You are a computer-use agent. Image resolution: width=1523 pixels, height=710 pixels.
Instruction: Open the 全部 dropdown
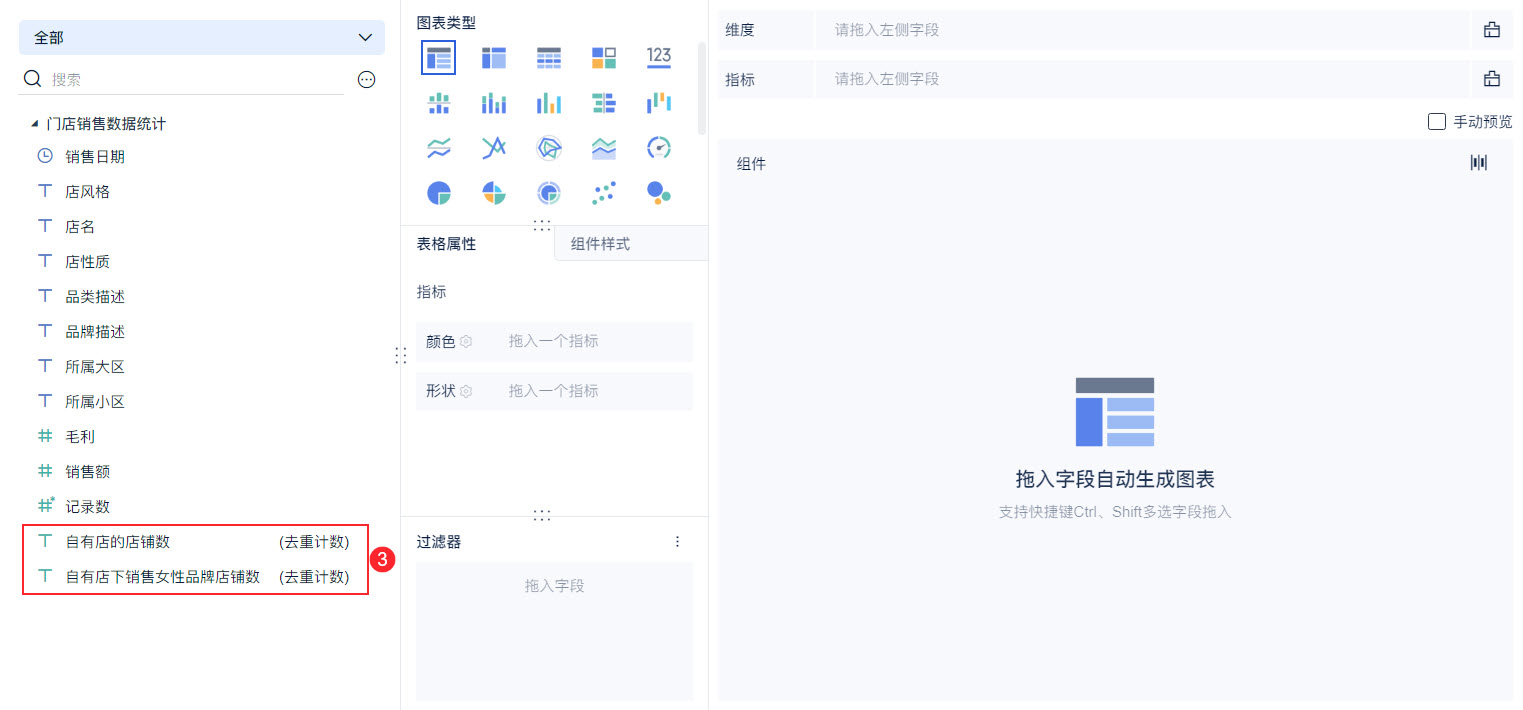[x=202, y=37]
